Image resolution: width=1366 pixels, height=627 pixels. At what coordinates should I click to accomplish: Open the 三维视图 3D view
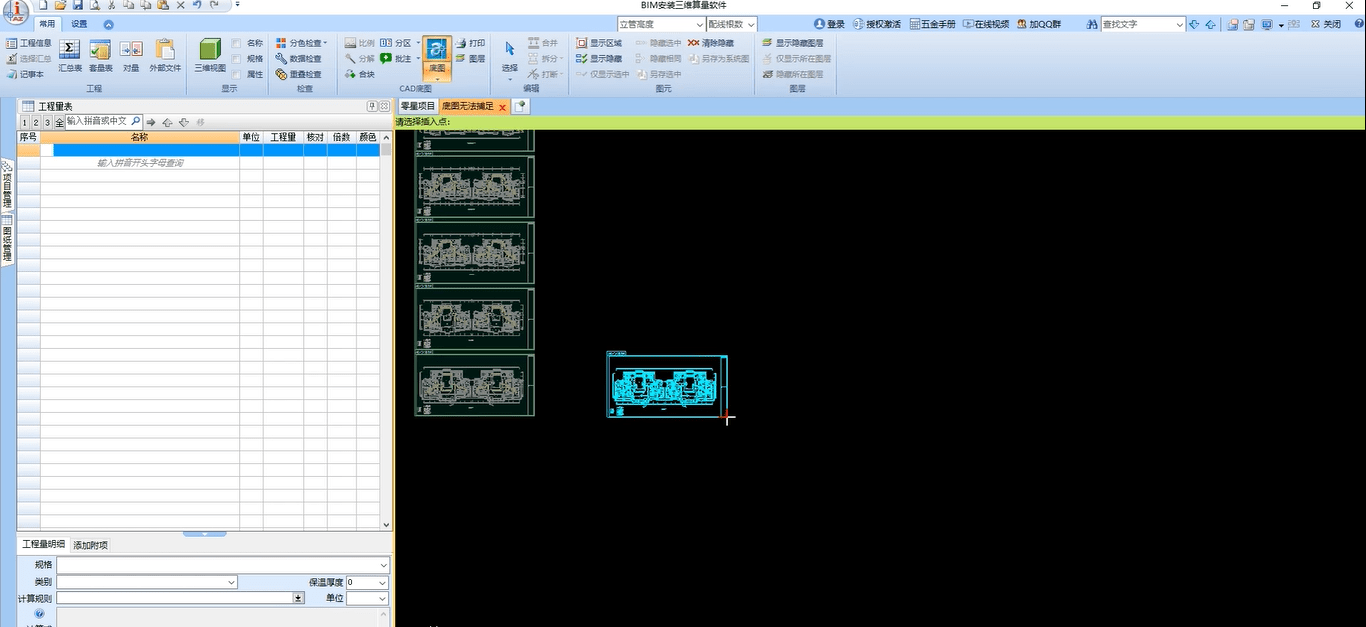point(210,55)
